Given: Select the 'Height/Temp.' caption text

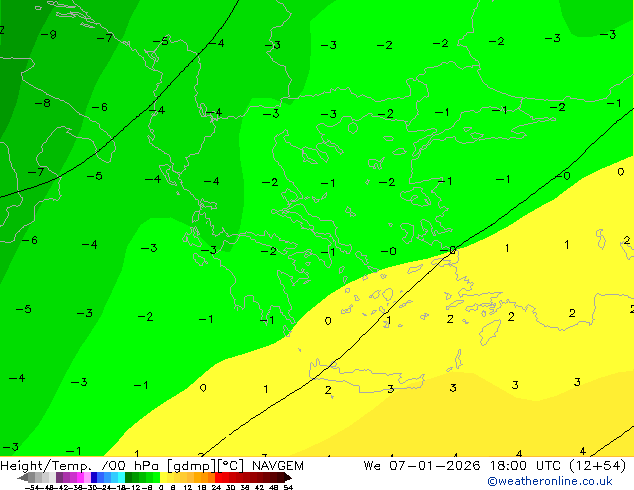Looking at the screenshot, I should pyautogui.click(x=45, y=466).
